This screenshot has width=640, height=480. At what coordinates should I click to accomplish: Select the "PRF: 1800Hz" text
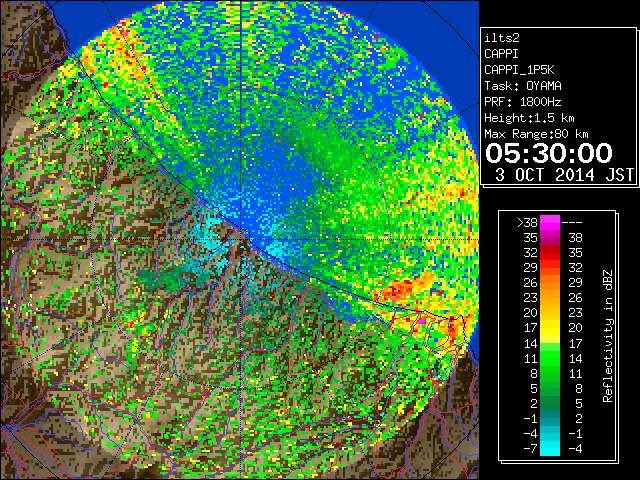[523, 102]
